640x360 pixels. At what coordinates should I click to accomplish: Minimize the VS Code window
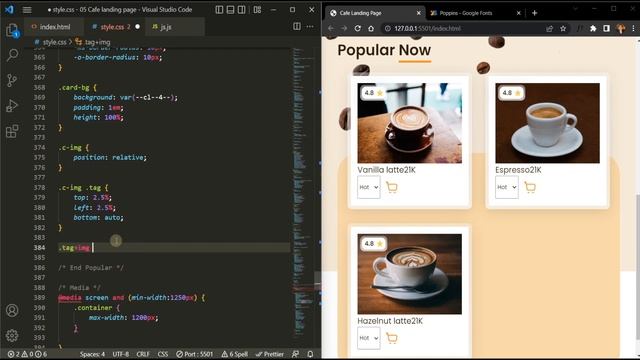point(273,9)
